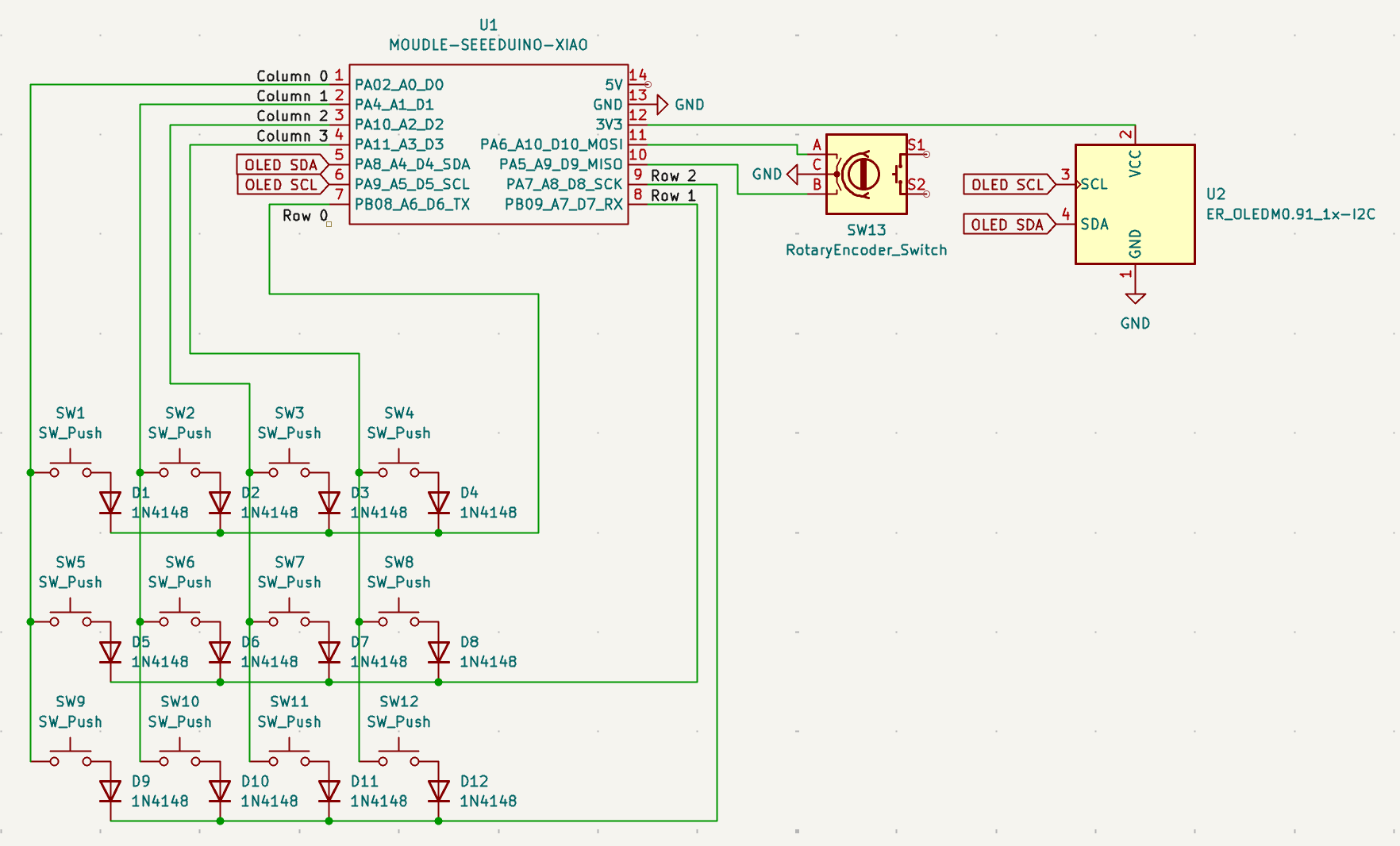
Task: Select diode D1 symbol
Action: pos(110,502)
